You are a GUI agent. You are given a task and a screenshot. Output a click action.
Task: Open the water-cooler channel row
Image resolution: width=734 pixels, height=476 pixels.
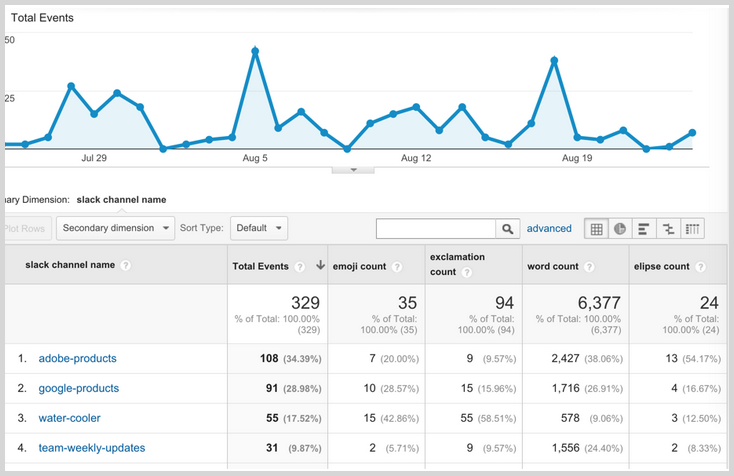[x=69, y=418]
